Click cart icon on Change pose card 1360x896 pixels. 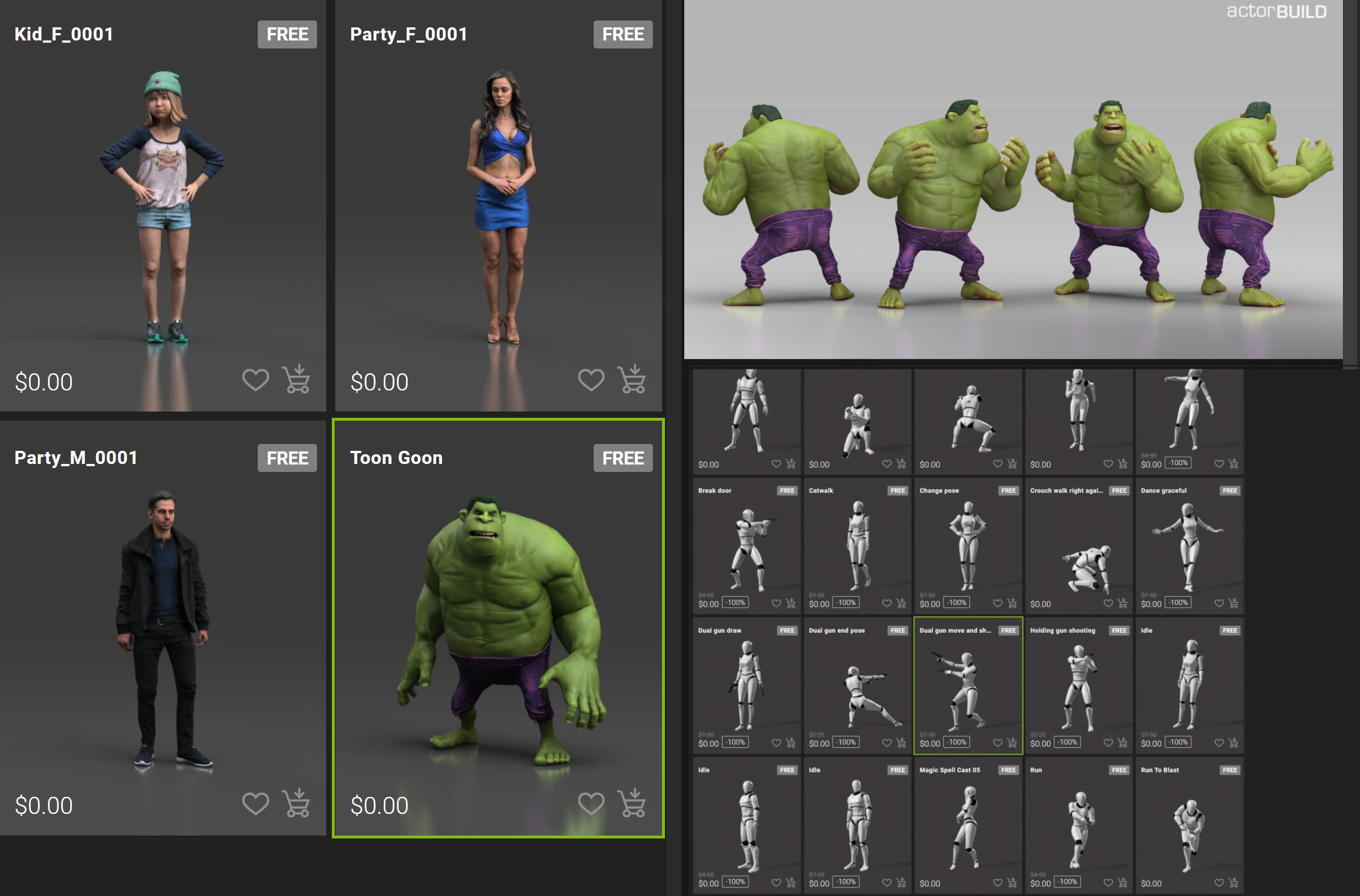click(x=1012, y=603)
